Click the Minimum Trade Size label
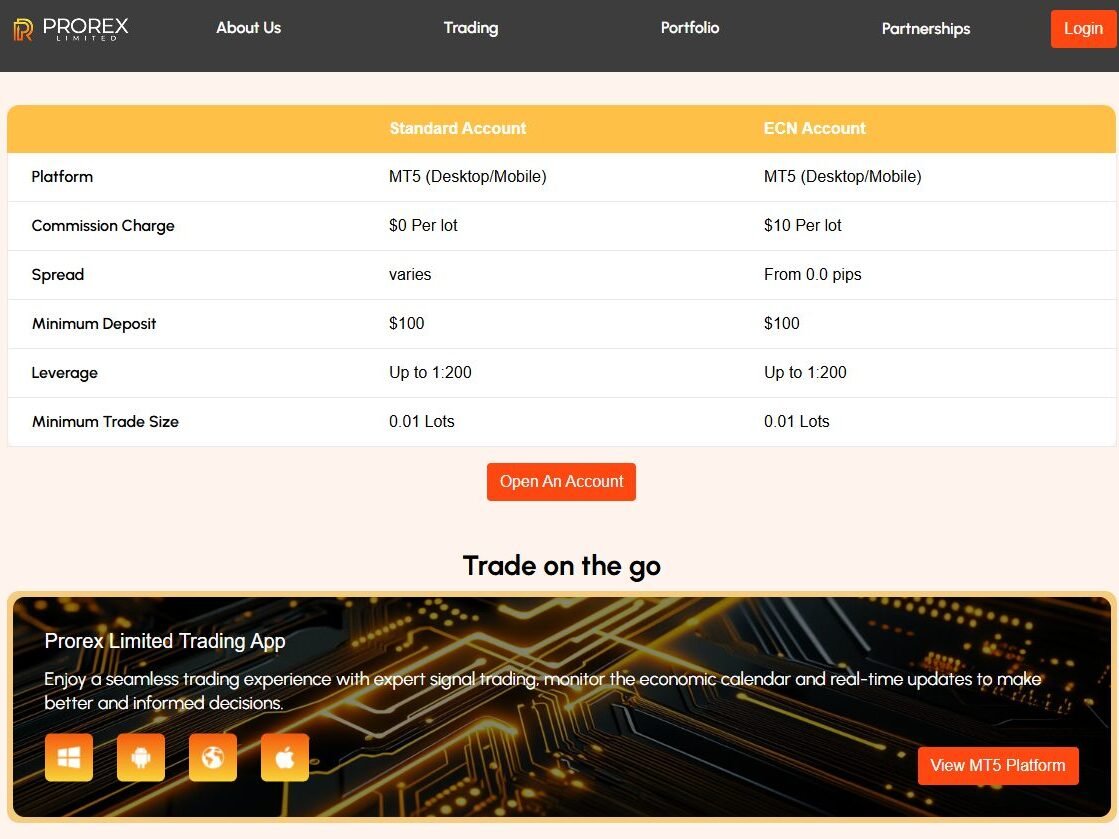 click(105, 422)
